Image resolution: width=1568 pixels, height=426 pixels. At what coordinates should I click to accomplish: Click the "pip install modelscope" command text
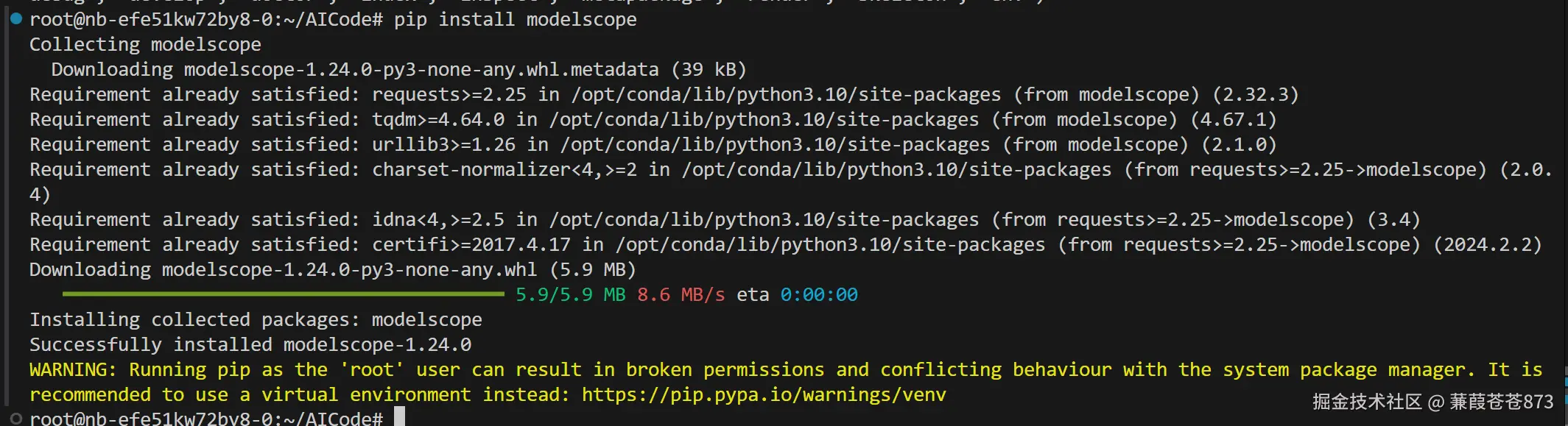pos(515,20)
